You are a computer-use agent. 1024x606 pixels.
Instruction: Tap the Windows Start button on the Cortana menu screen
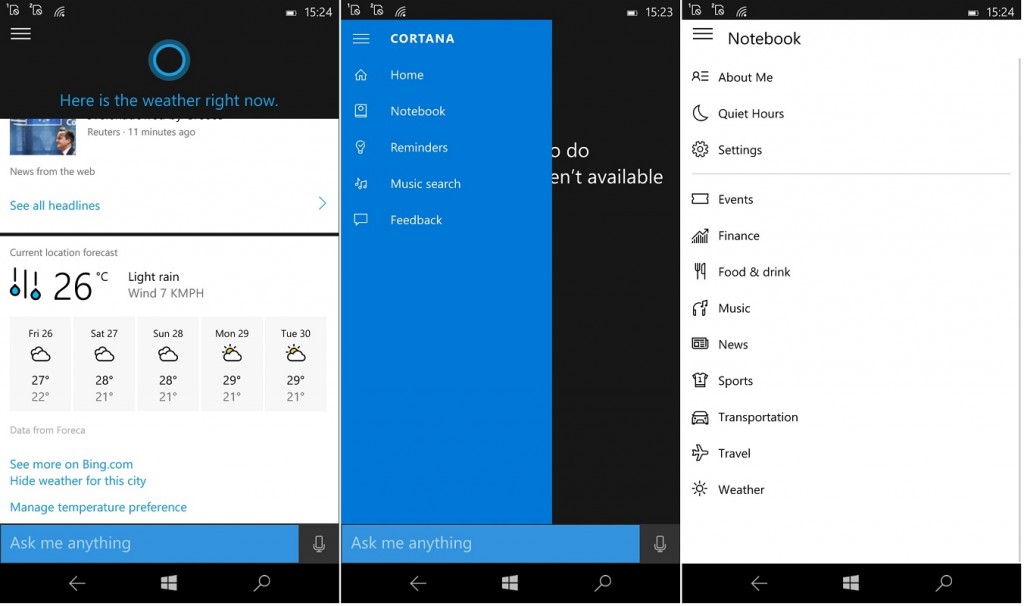(509, 582)
